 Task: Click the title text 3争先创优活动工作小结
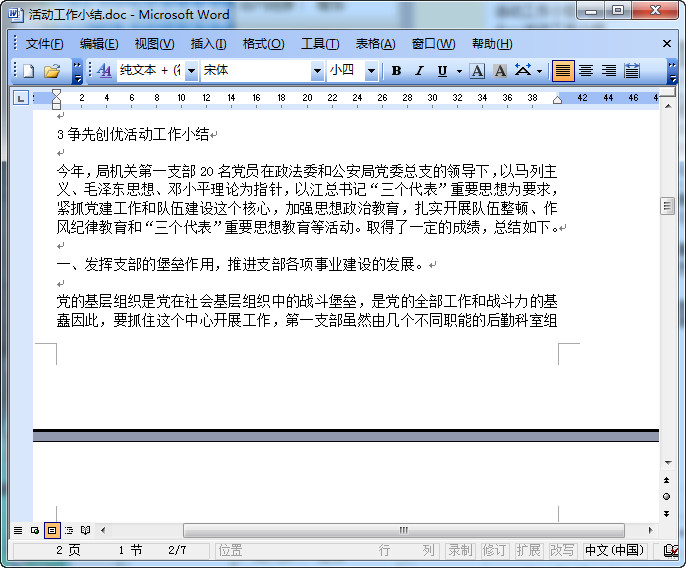pos(133,134)
